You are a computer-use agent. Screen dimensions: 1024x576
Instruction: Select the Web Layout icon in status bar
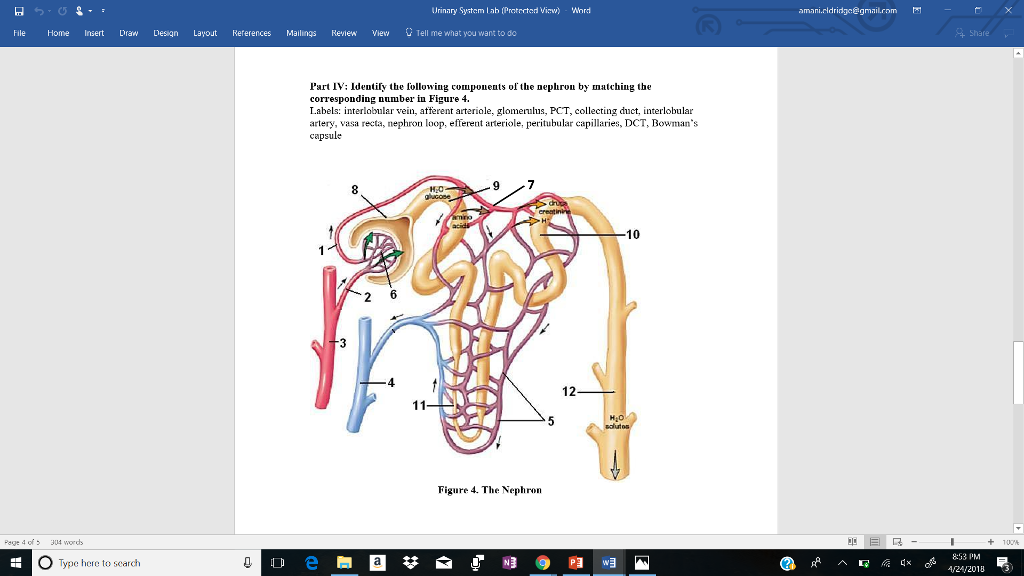click(x=897, y=542)
